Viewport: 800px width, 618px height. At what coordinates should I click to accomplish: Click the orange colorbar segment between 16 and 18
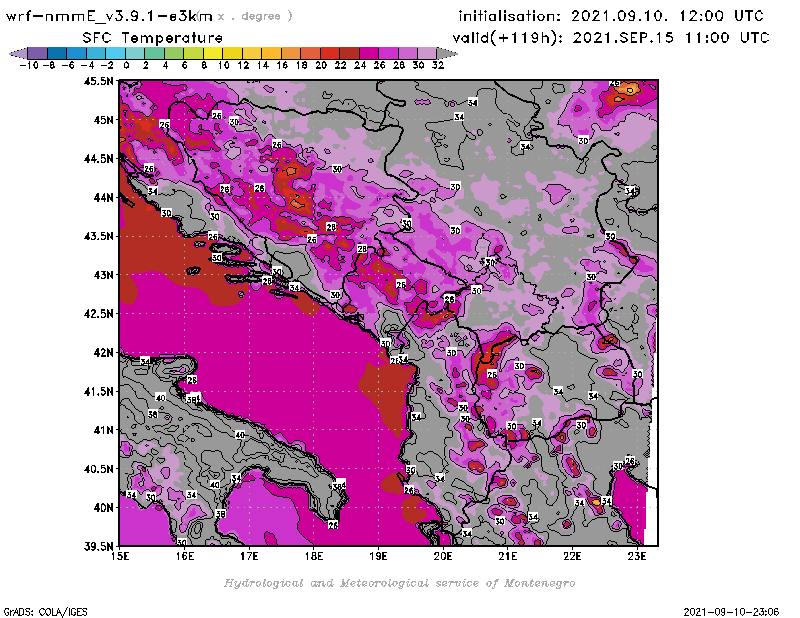(x=291, y=53)
